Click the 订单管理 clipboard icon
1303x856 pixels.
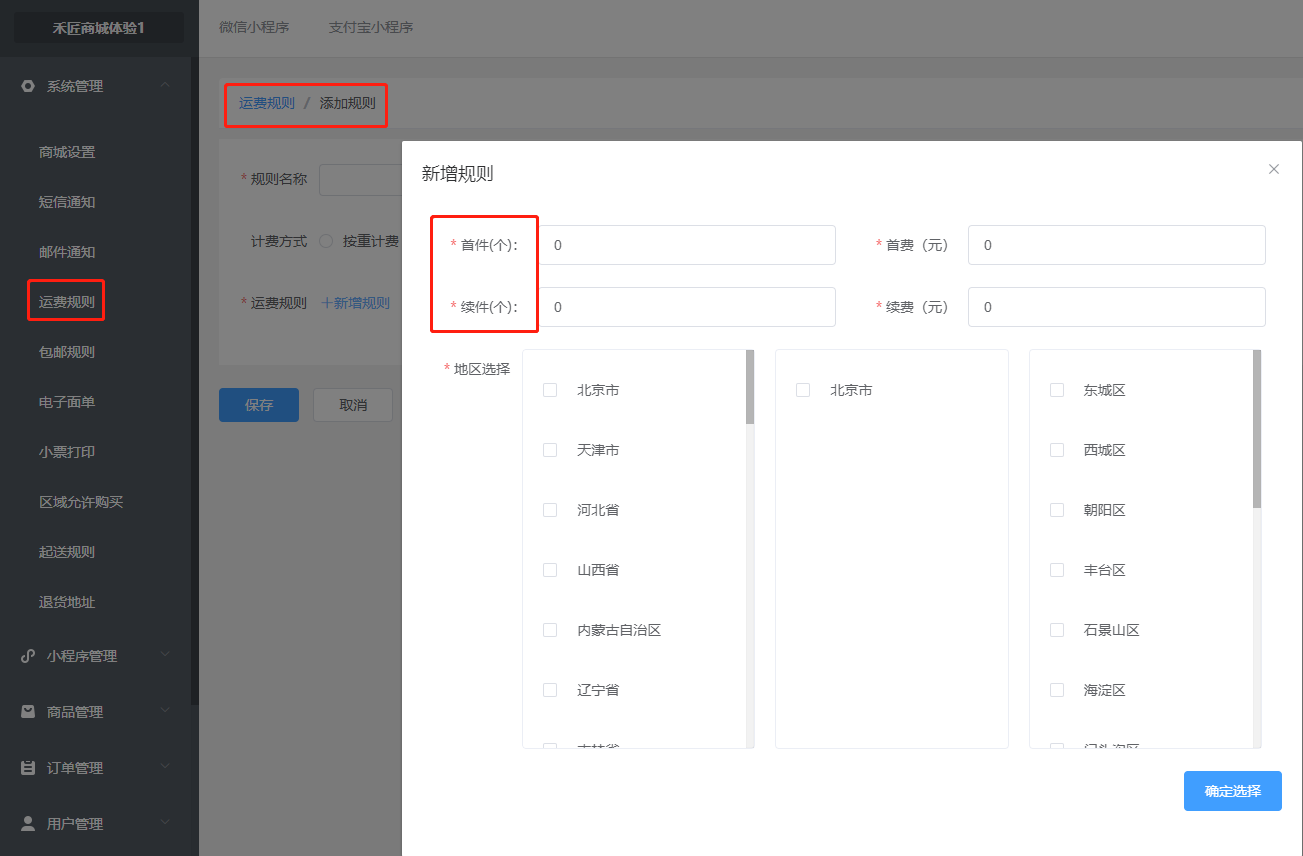(x=28, y=768)
